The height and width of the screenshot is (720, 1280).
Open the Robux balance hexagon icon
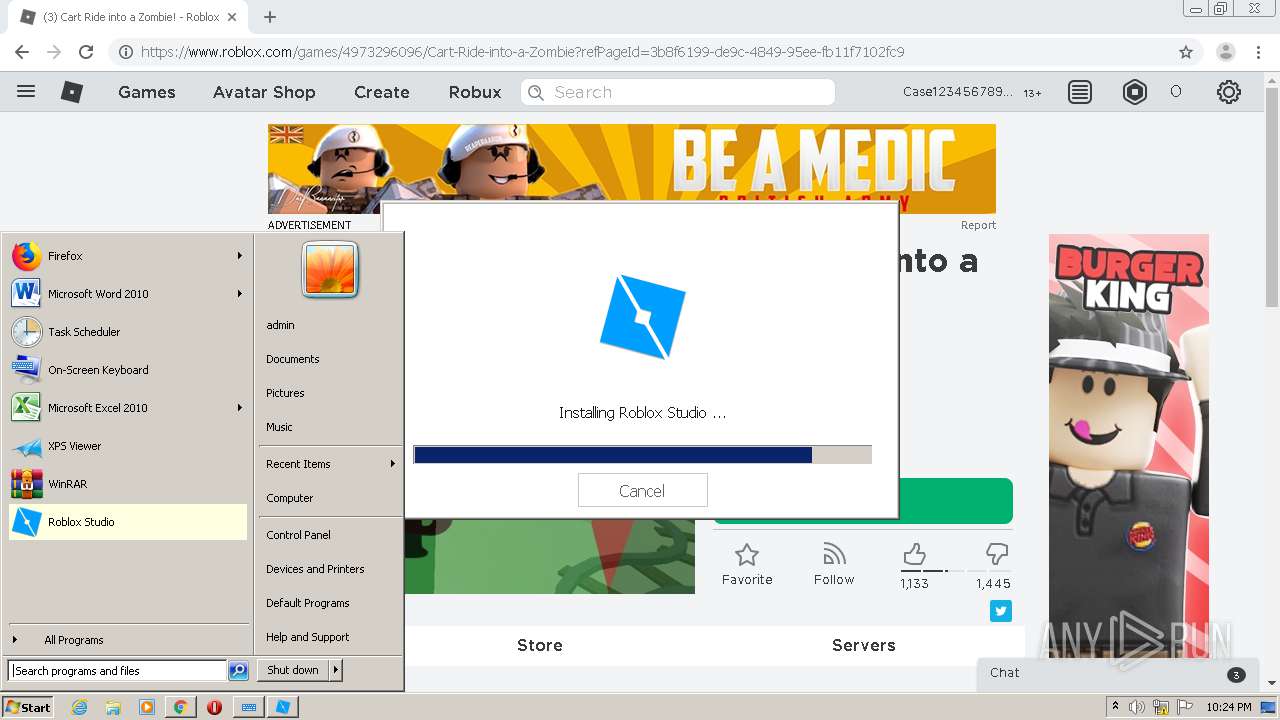[1135, 92]
